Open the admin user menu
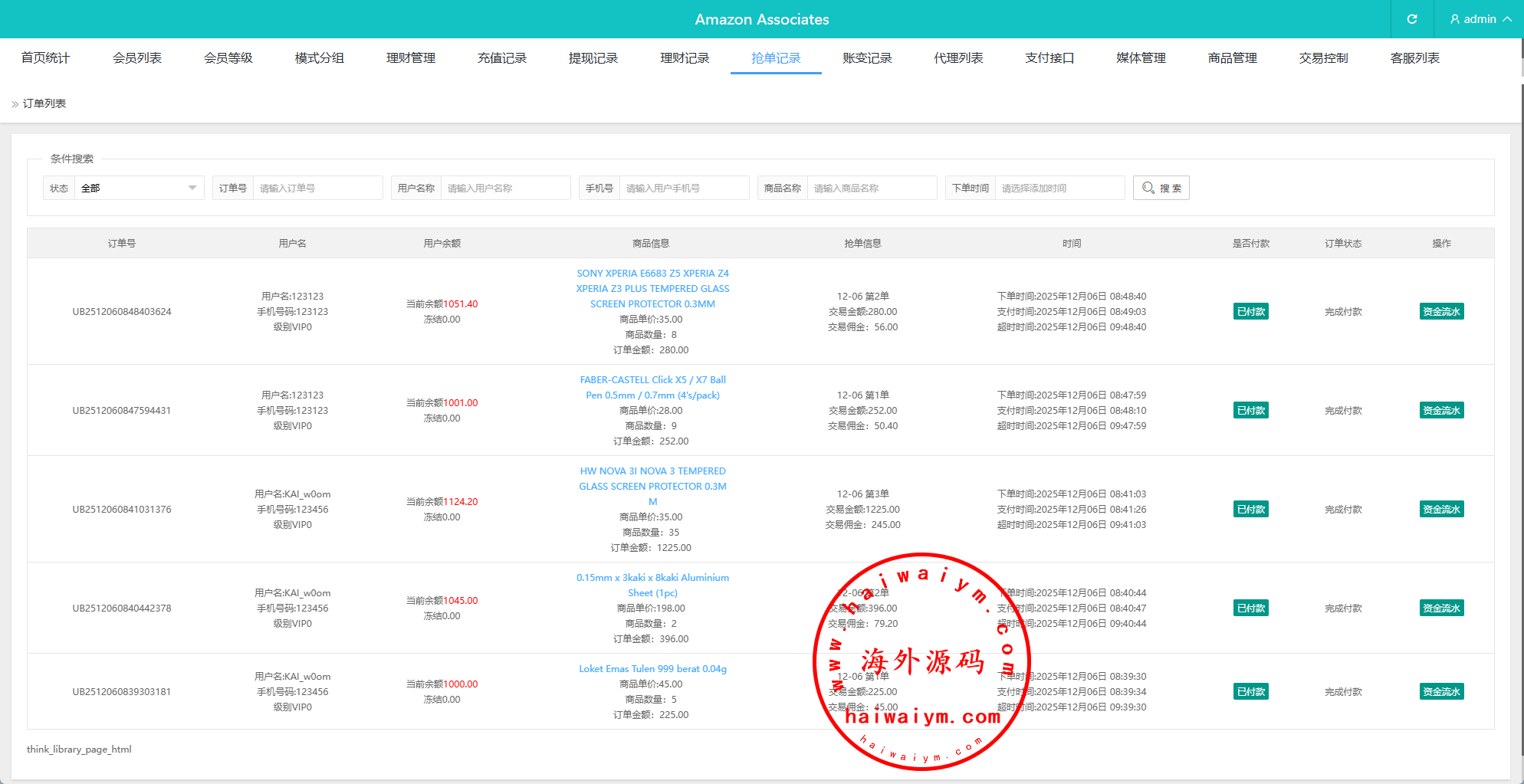 click(x=1480, y=19)
